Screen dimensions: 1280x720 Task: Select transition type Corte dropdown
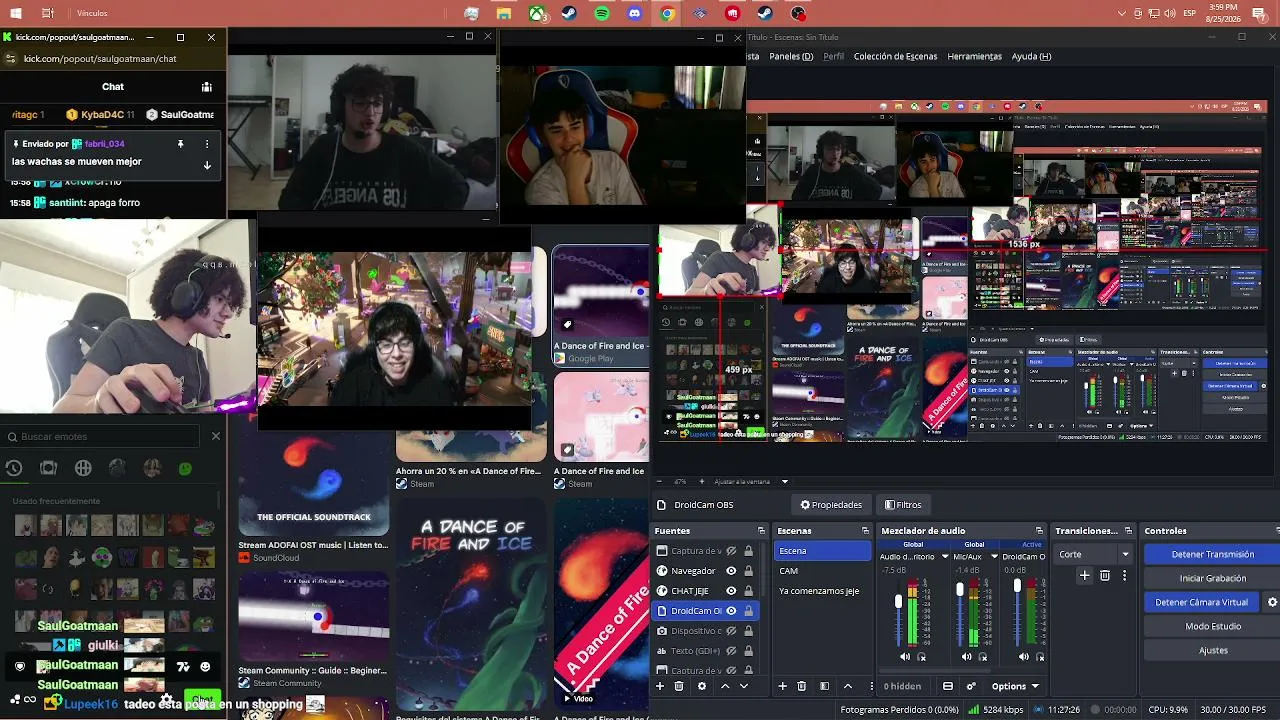(1094, 554)
